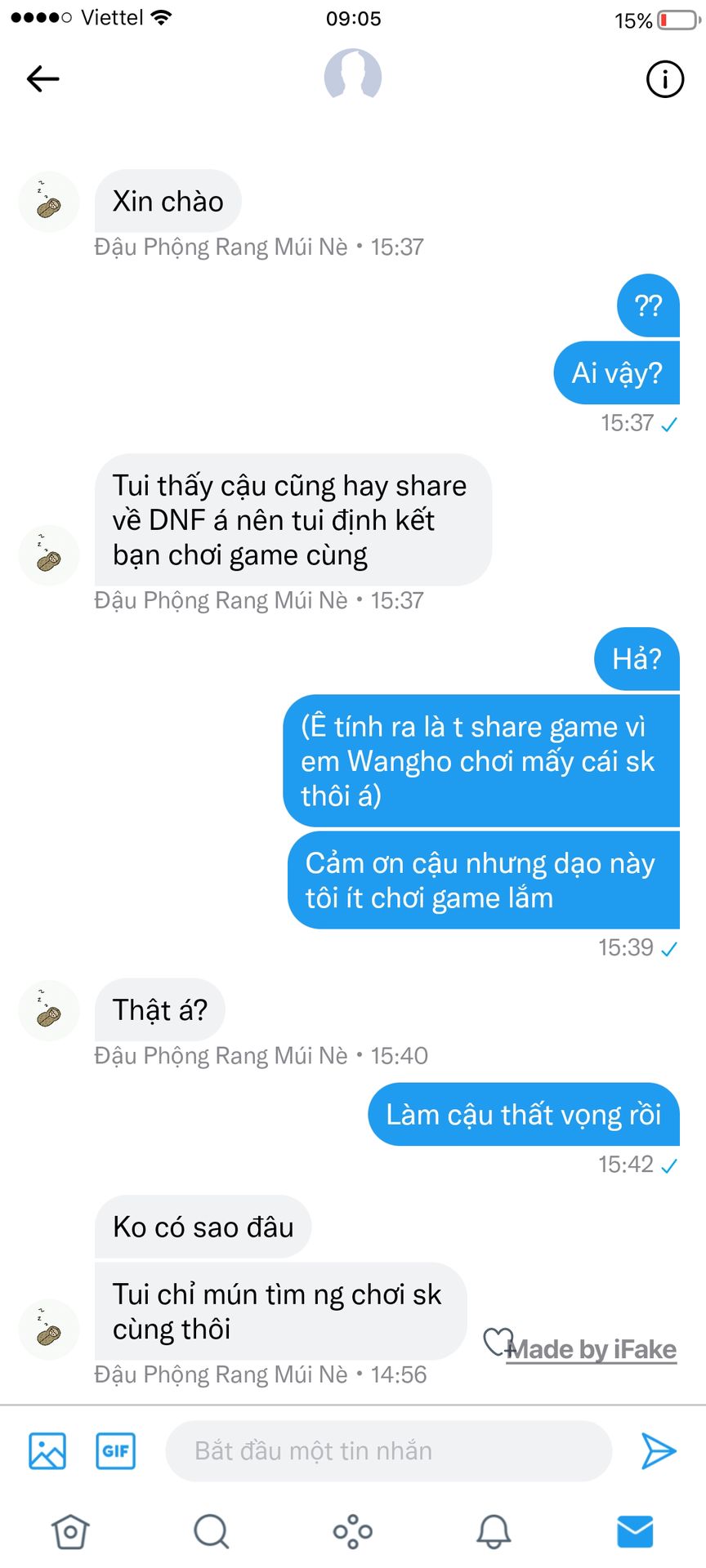
Task: Click the message input field
Action: click(389, 1451)
